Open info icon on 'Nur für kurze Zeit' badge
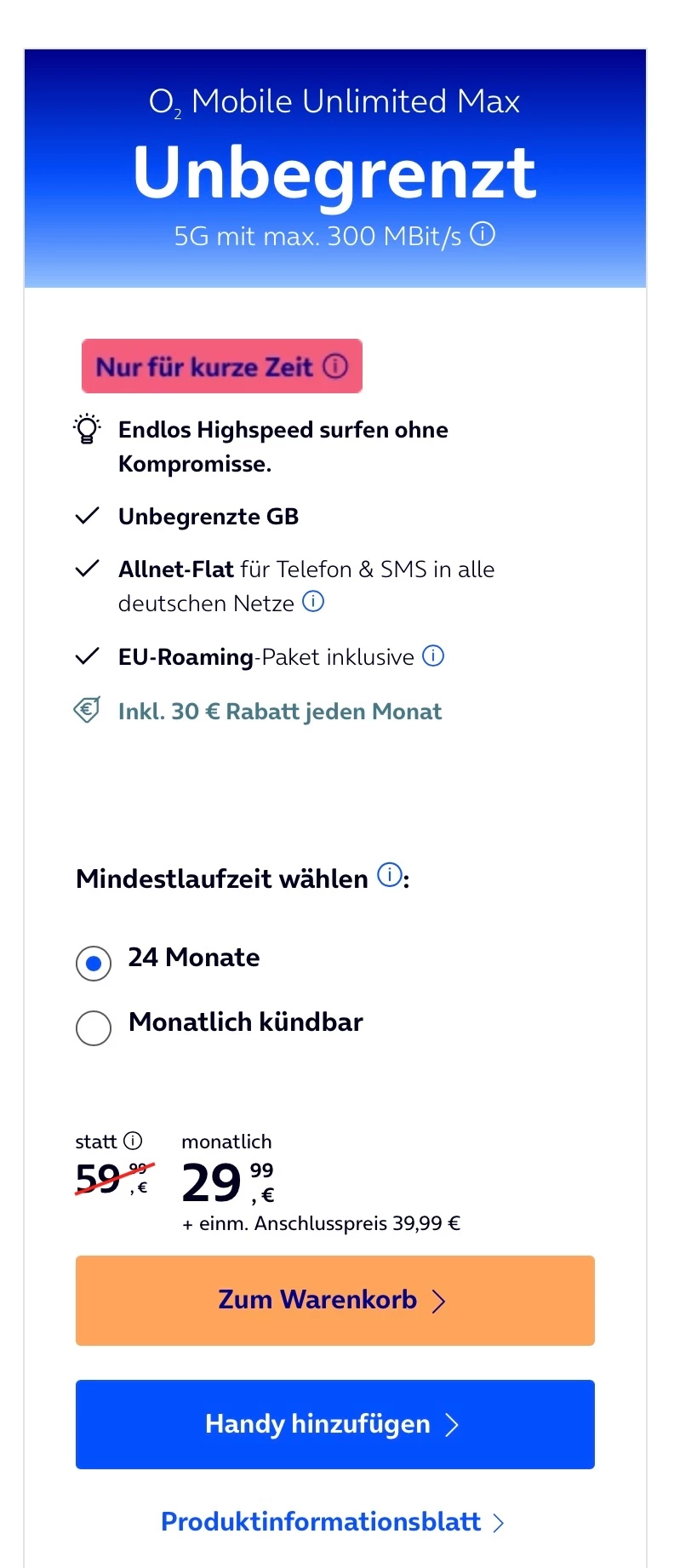Viewport: 674px width, 1568px height. pyautogui.click(x=335, y=366)
